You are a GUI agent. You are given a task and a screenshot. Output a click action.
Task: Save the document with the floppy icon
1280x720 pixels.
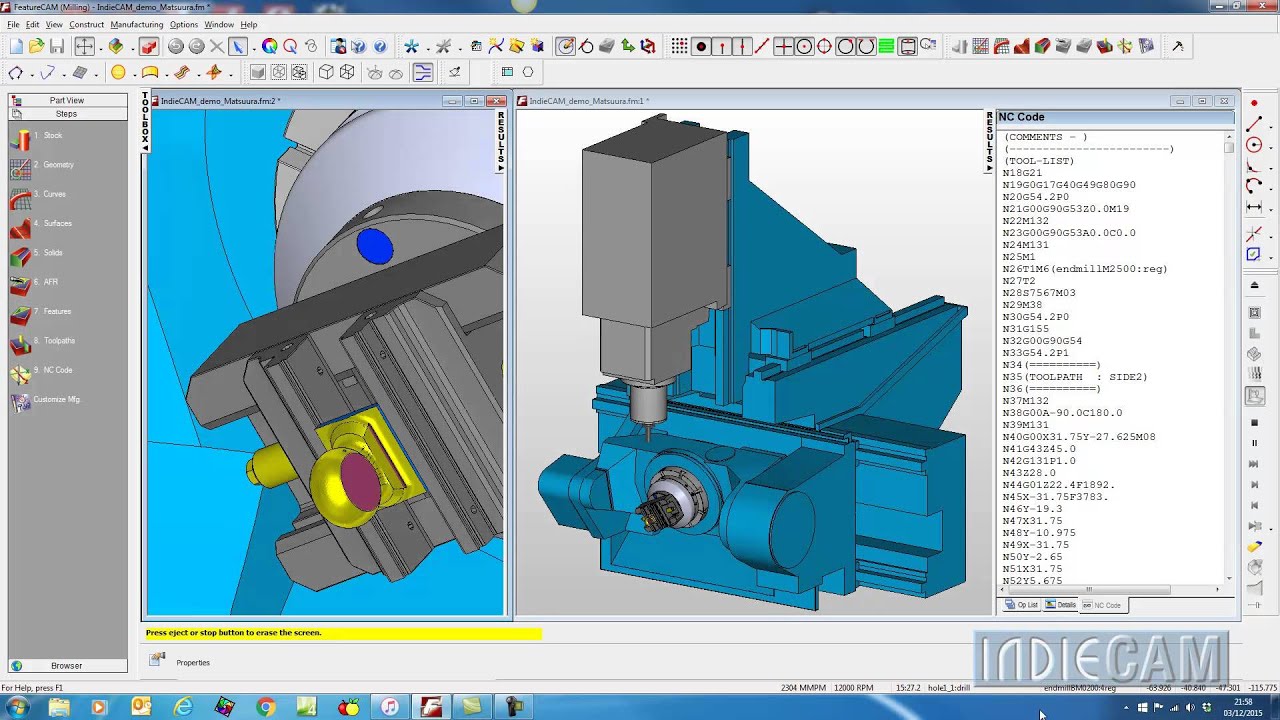(x=57, y=46)
